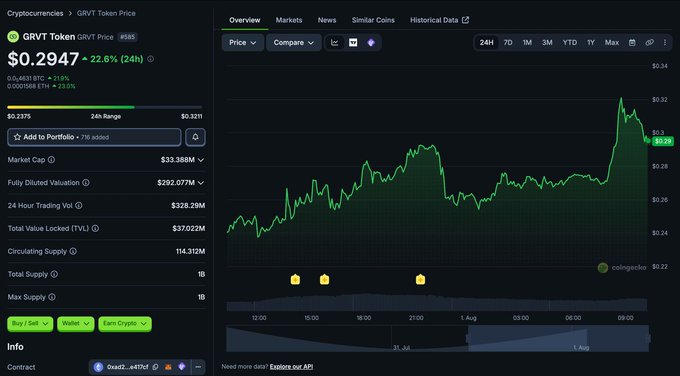Open the contract more options button

pos(198,367)
